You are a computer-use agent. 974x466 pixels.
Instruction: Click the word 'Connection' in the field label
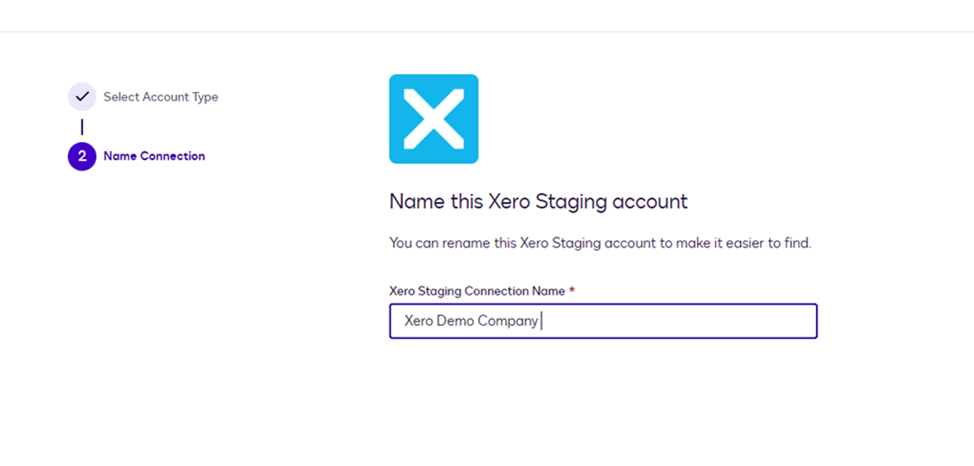click(x=494, y=291)
